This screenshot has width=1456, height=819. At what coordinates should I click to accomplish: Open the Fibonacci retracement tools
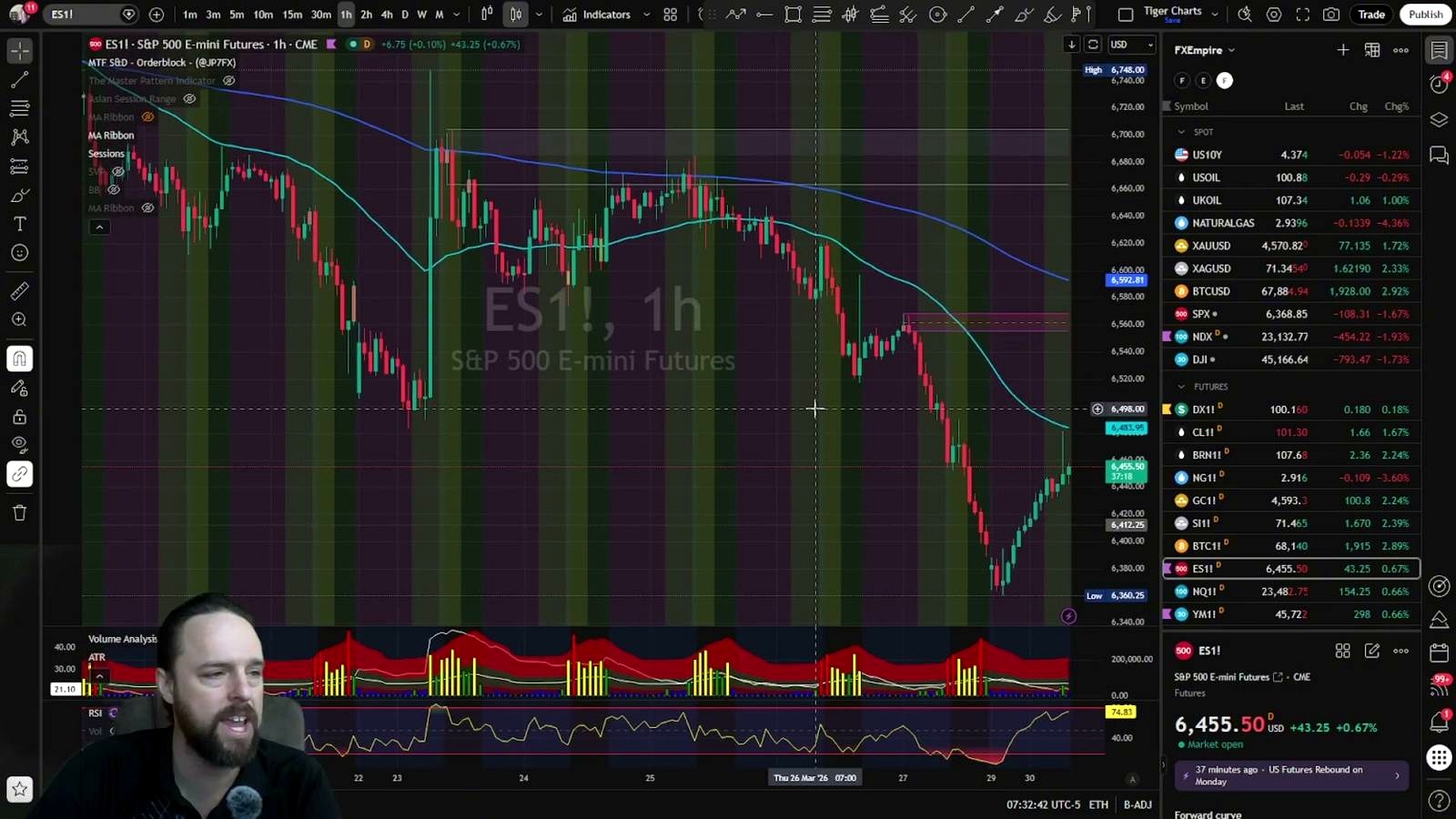[x=20, y=109]
